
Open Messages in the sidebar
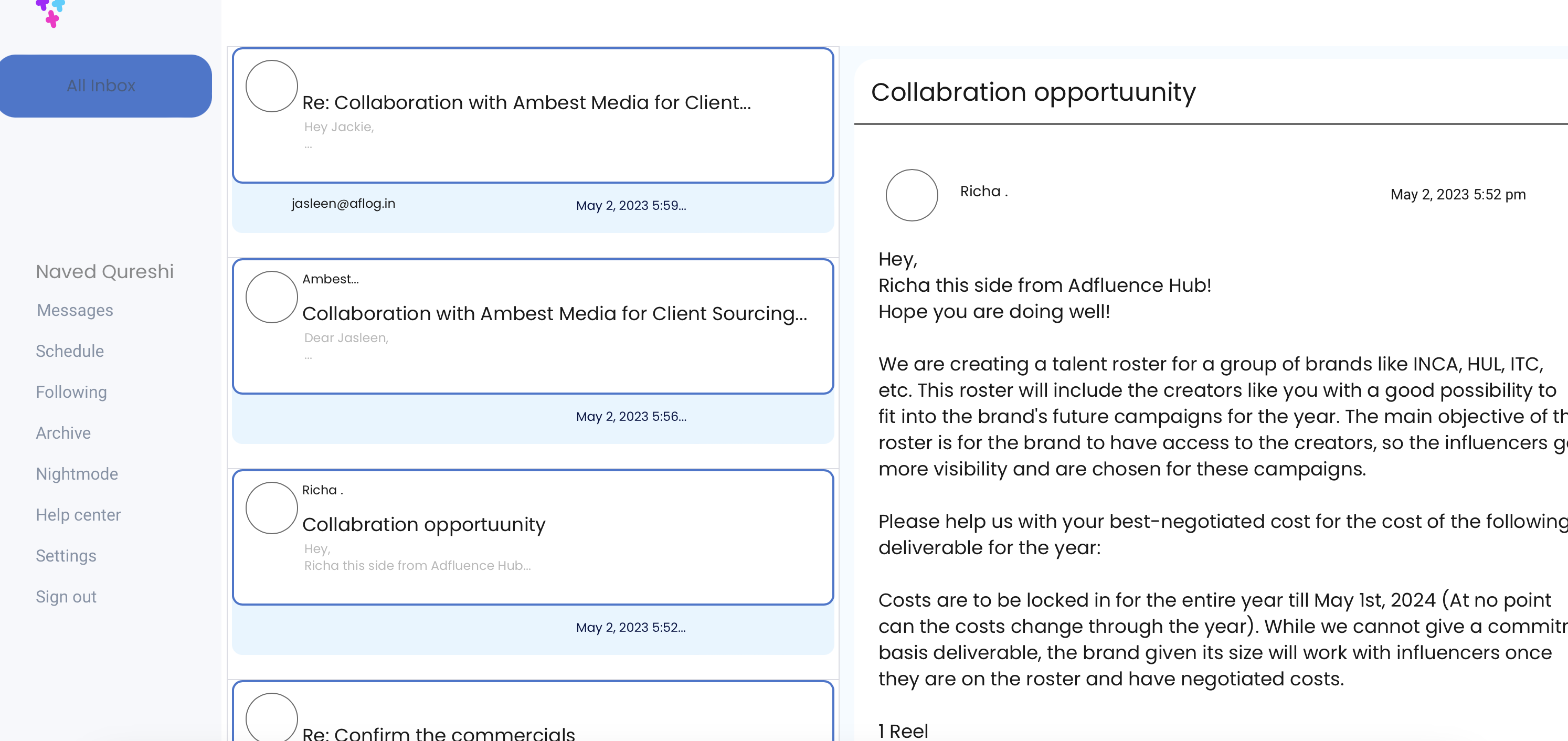coord(75,311)
